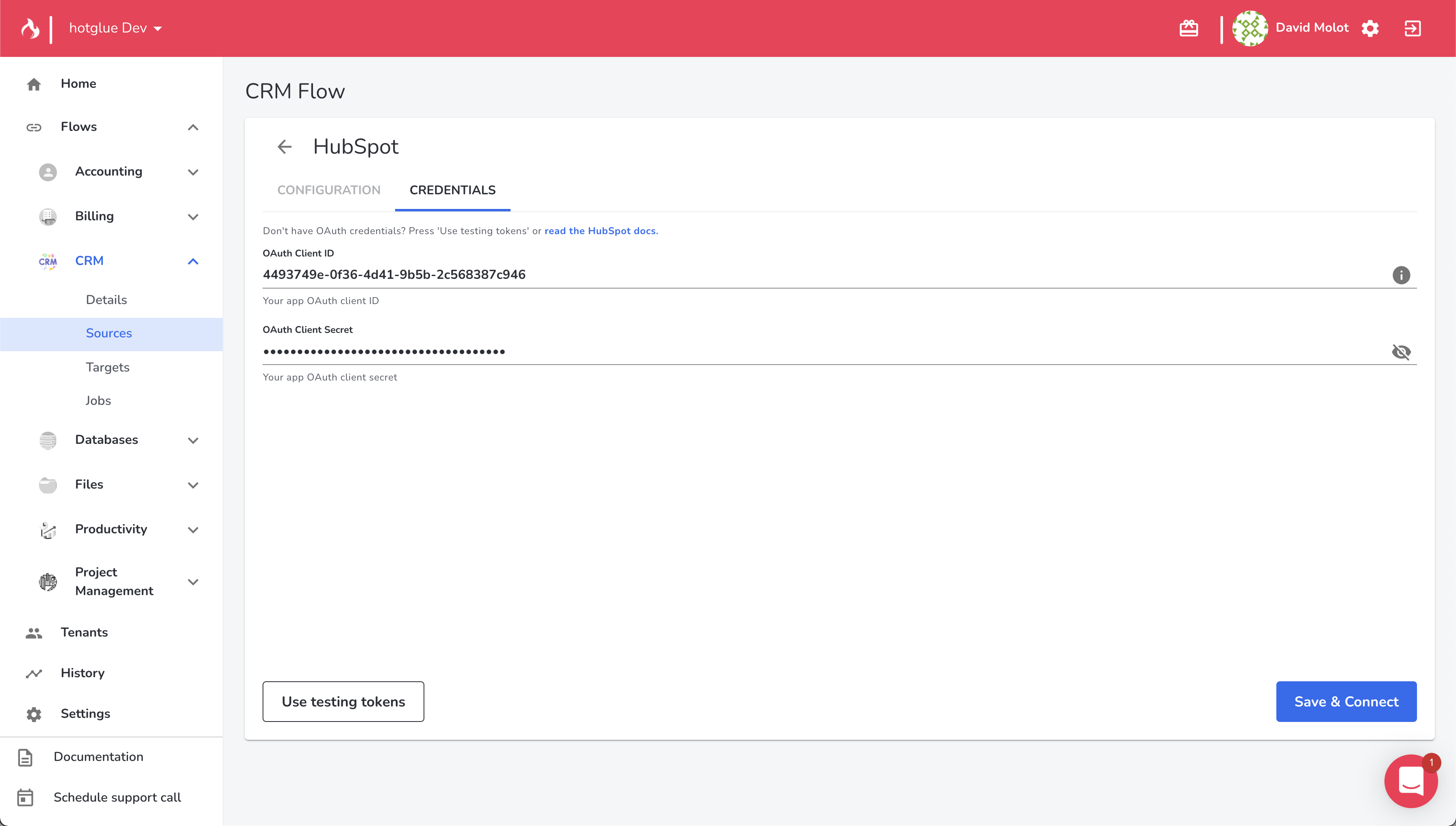This screenshot has width=1456, height=826.
Task: Click the Accounting label in sidebar
Action: coord(109,171)
